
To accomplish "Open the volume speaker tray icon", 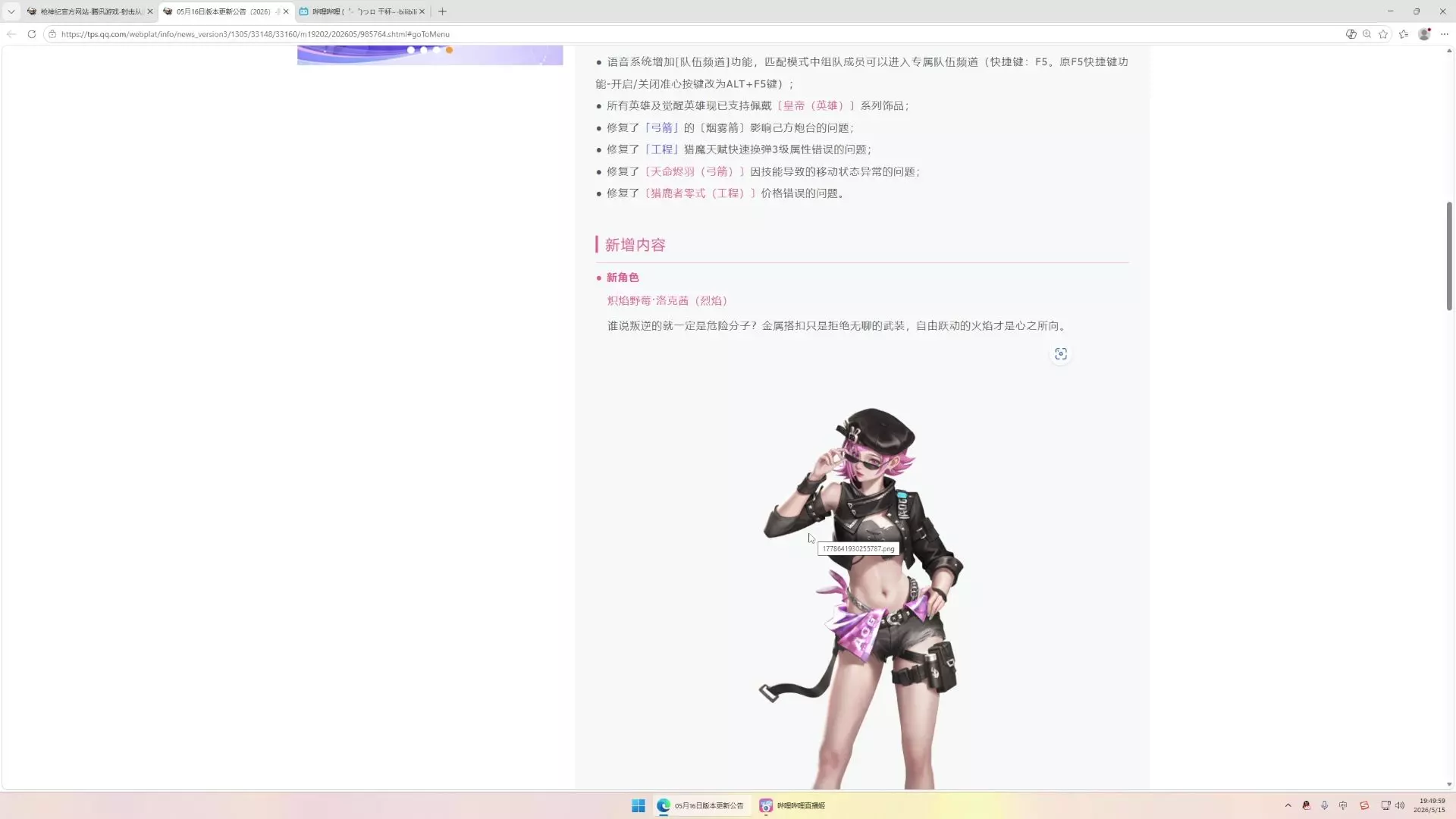I will [x=1400, y=805].
